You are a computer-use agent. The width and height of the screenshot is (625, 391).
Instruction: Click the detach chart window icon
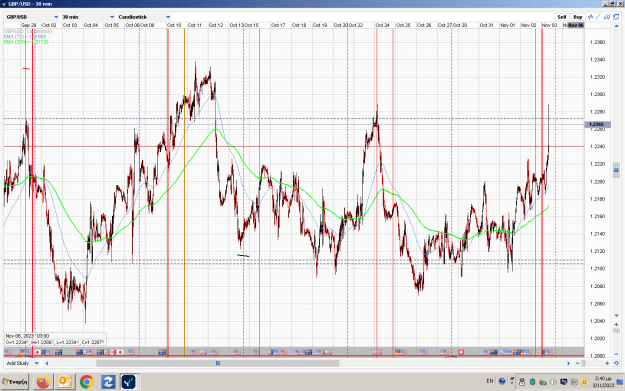[x=616, y=17]
